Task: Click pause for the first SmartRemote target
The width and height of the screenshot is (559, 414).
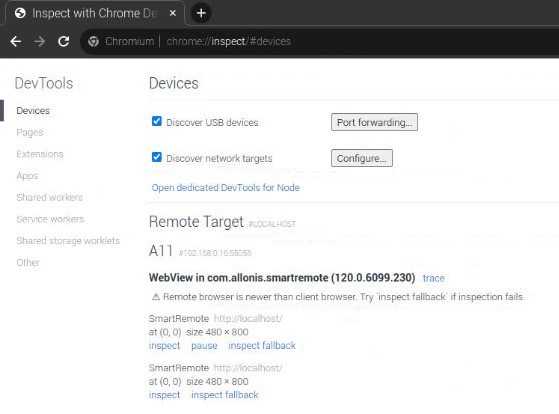Action: tap(204, 346)
